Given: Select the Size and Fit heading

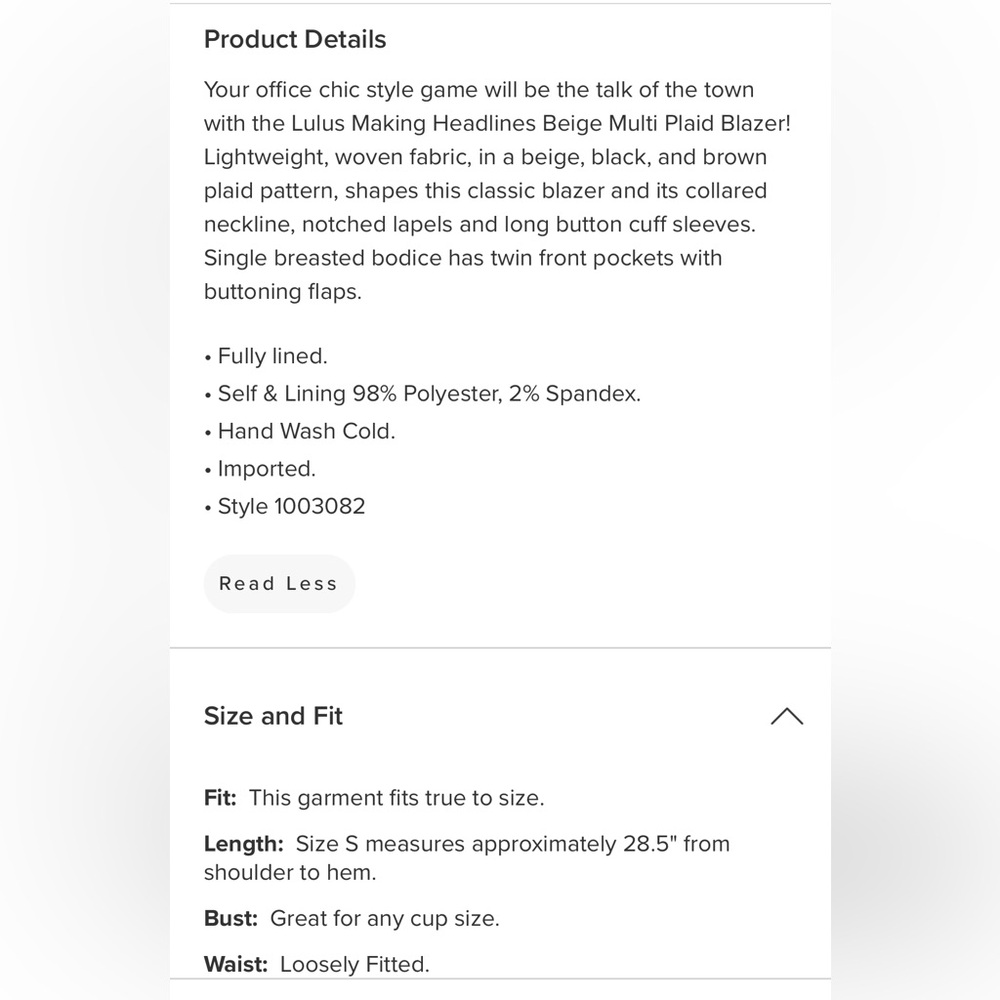Looking at the screenshot, I should pyautogui.click(x=273, y=716).
